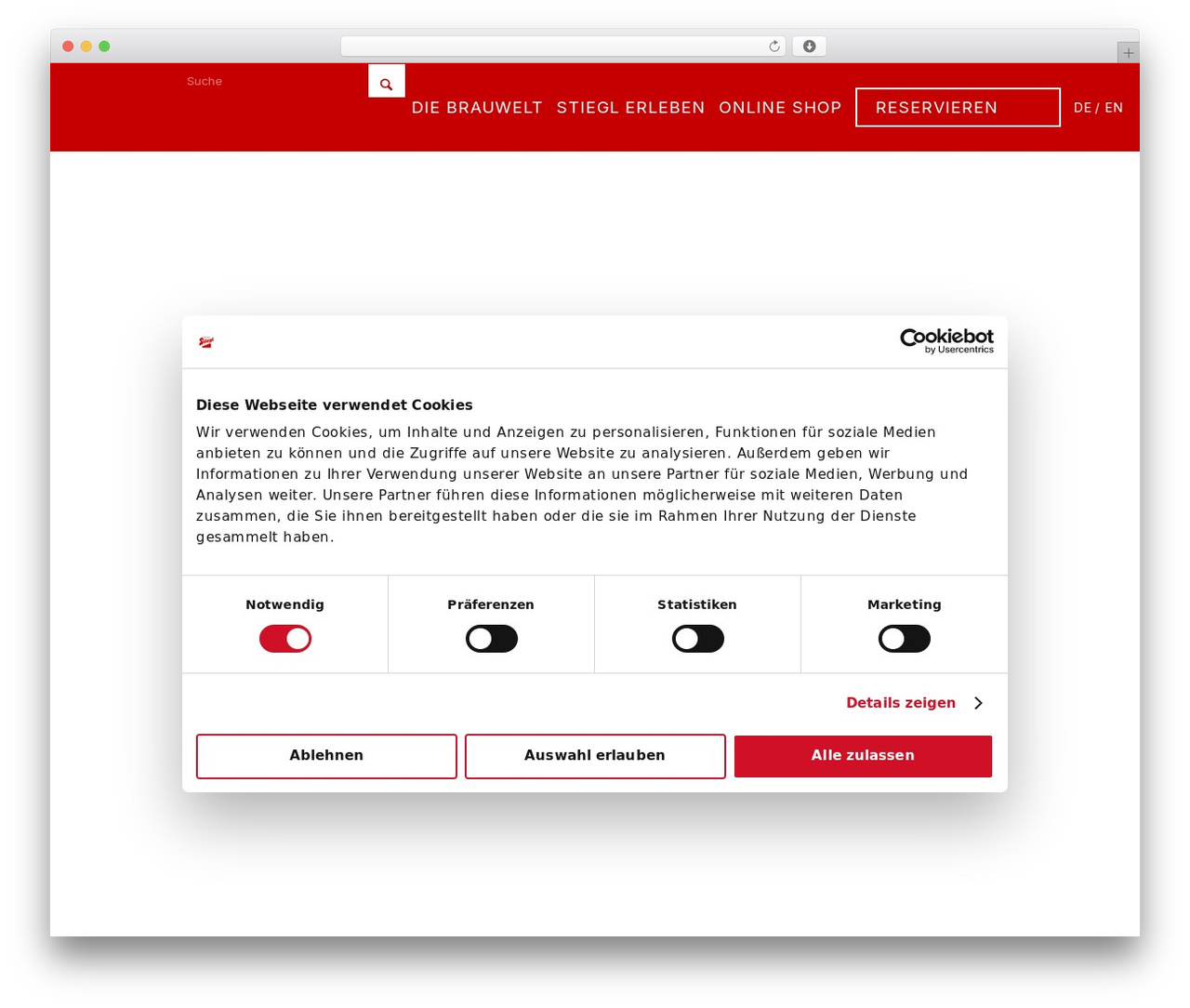Image resolution: width=1190 pixels, height=1008 pixels.
Task: Accept all cookies with Alle zulassen
Action: click(x=863, y=756)
